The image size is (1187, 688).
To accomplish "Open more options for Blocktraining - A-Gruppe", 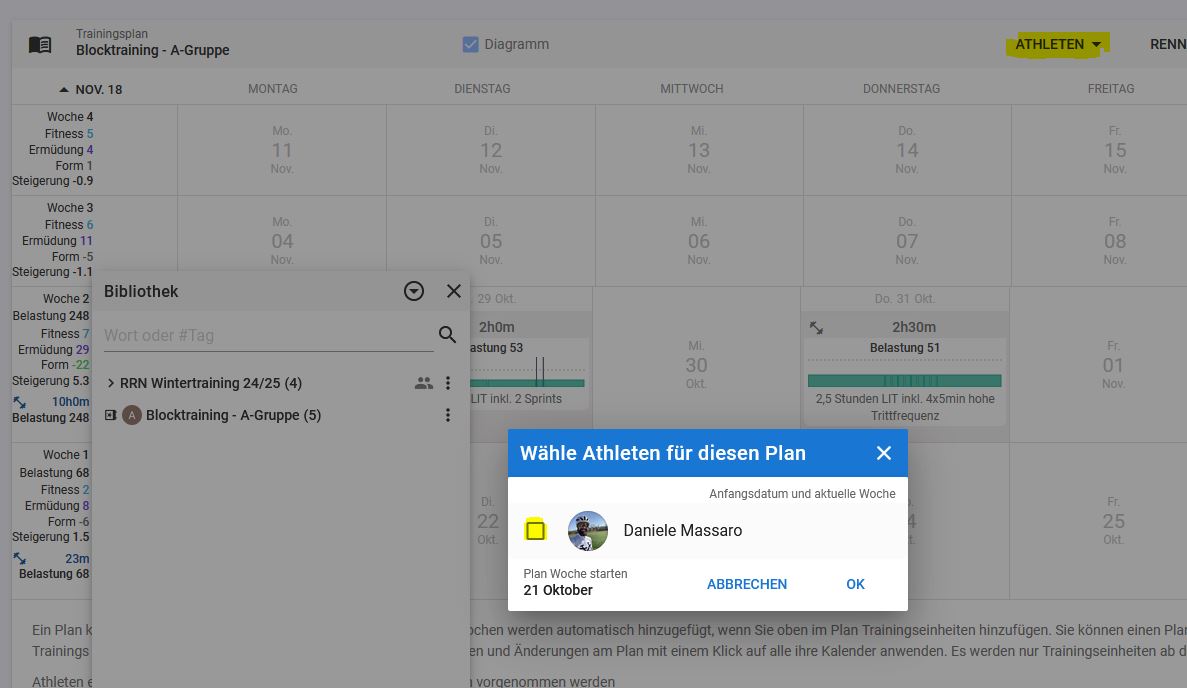I will (x=448, y=415).
